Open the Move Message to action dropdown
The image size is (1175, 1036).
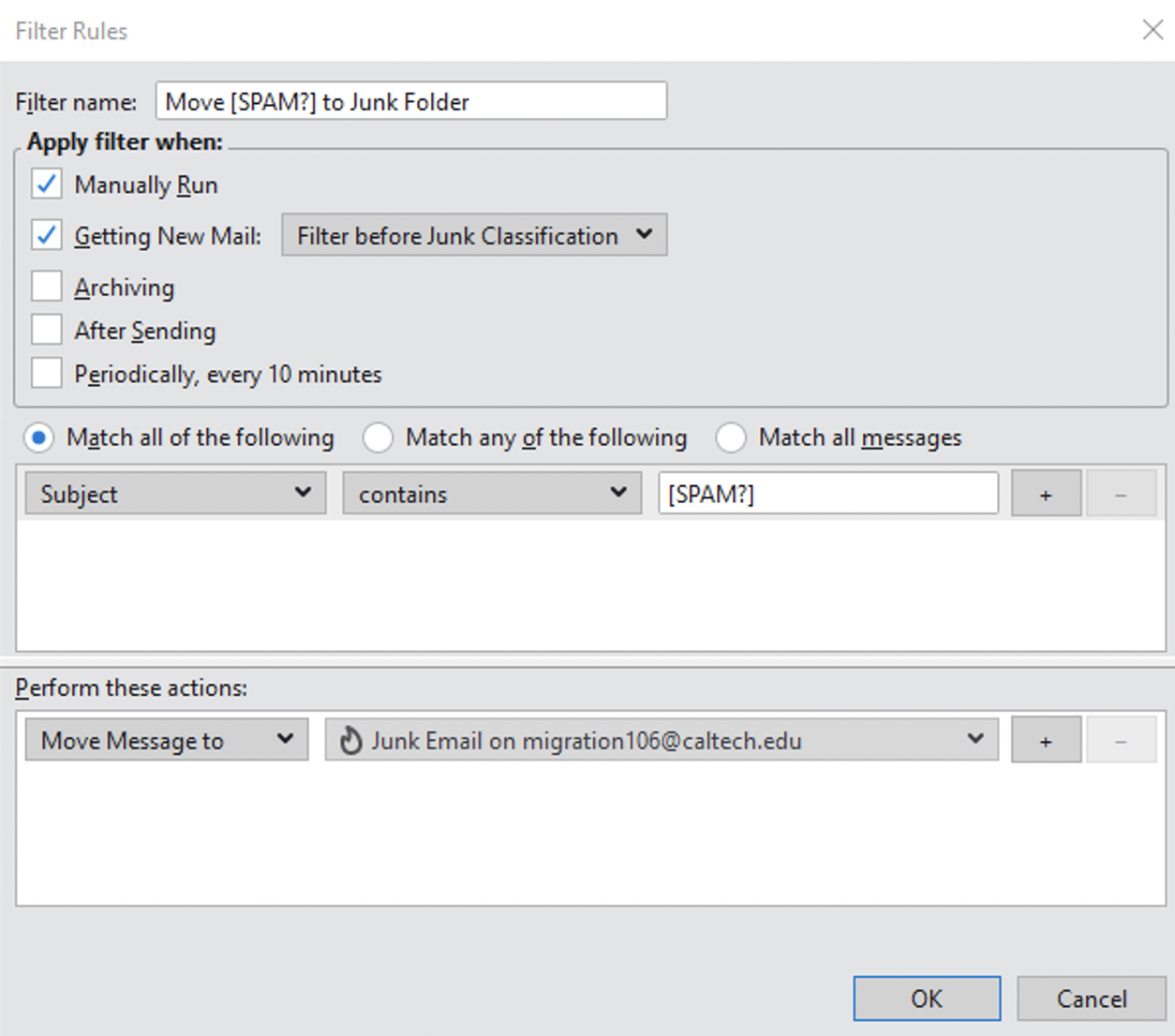pos(167,741)
